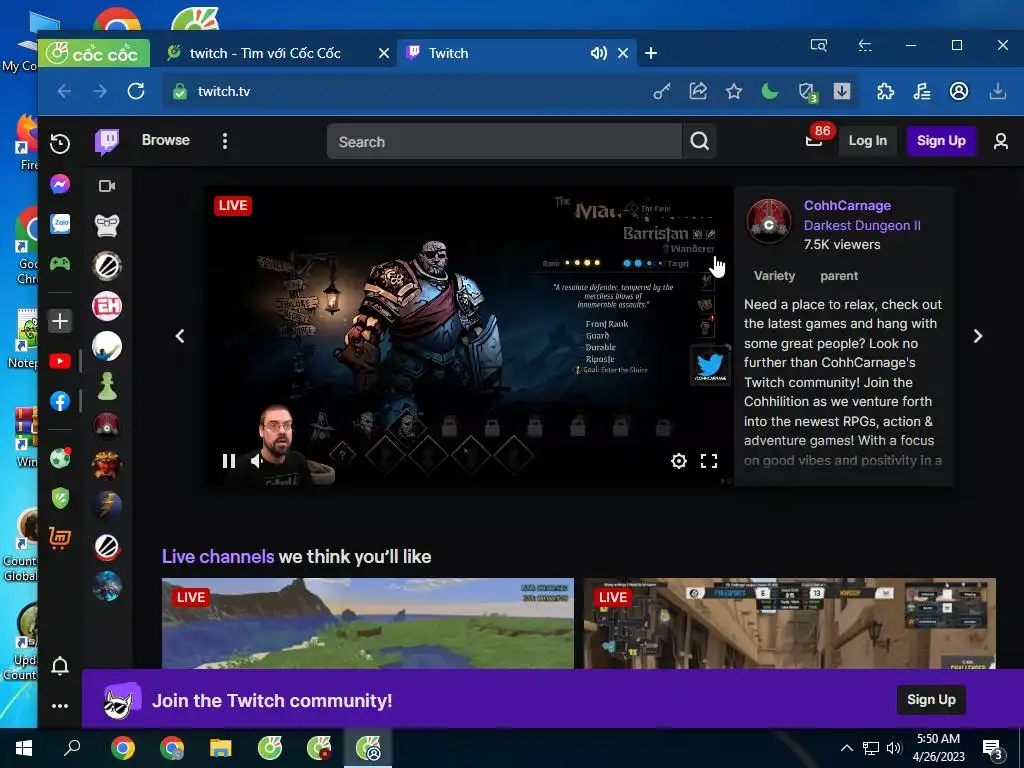Open the Cốc Cốc browser history sidebar icon
Screen dimensions: 1024x768
(x=59, y=143)
